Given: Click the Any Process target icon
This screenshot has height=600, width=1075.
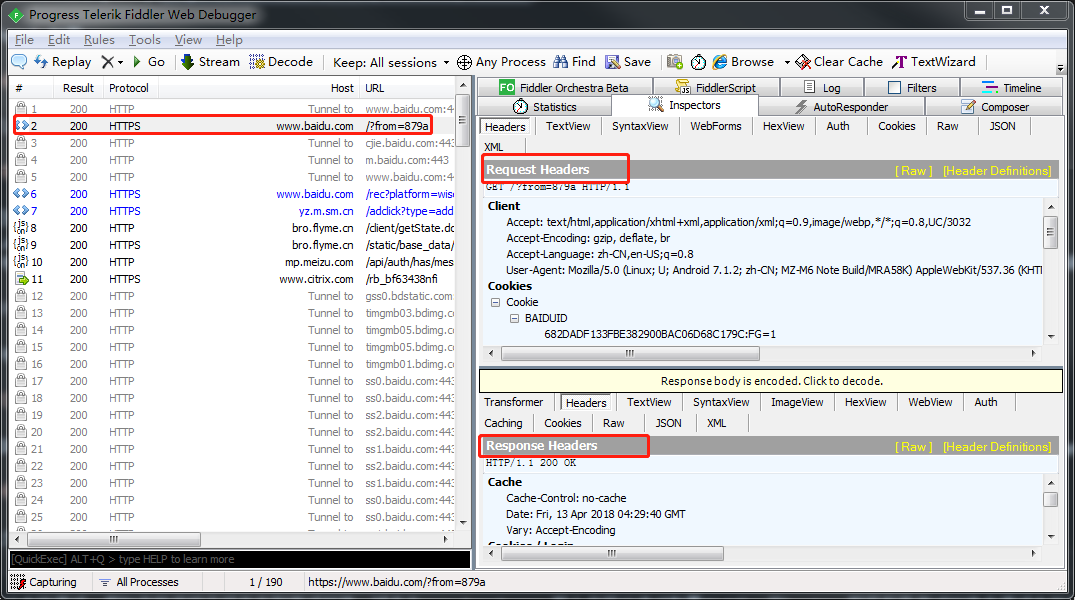Looking at the screenshot, I should pos(464,62).
